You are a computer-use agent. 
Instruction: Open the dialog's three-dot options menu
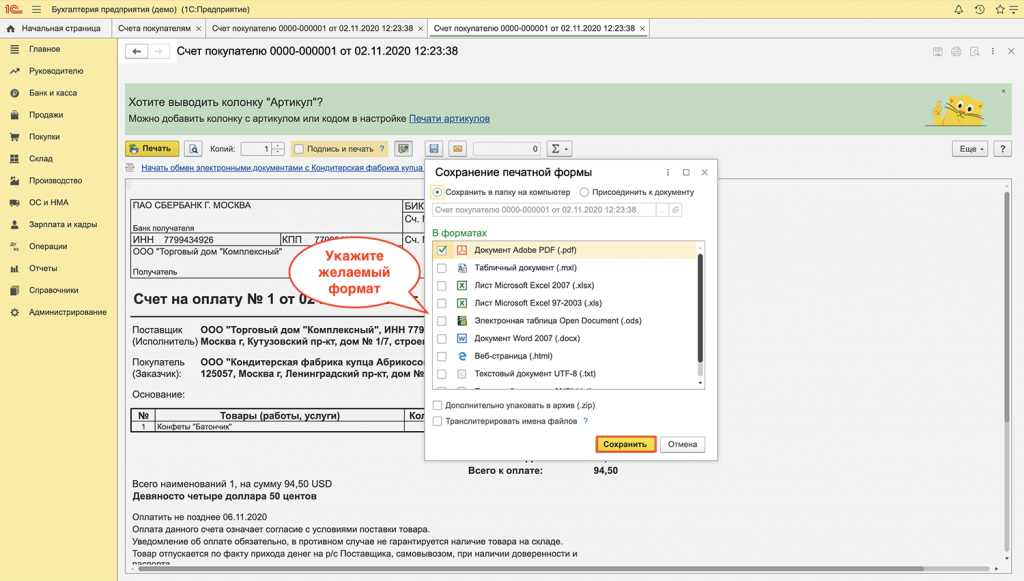(667, 172)
